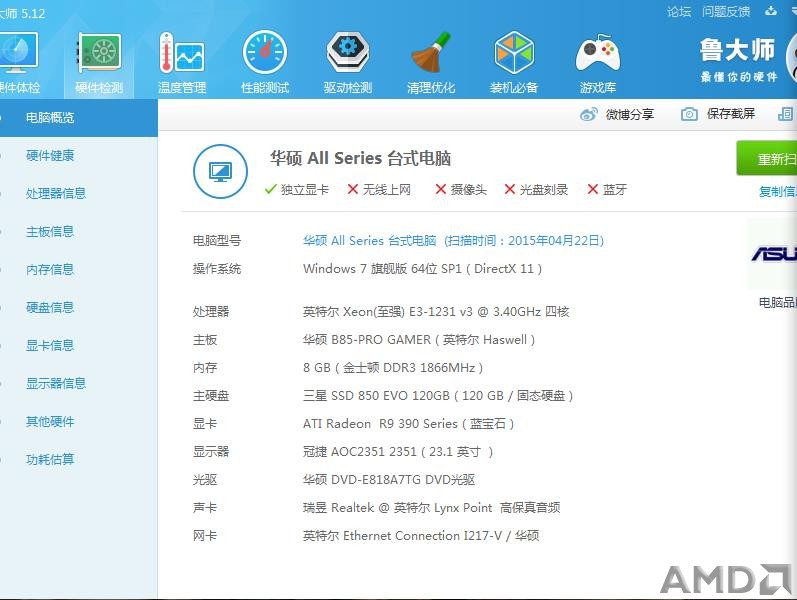Viewport: 797px width, 600px height.
Task: Select 硬件健康 in the sidebar
Action: point(50,156)
